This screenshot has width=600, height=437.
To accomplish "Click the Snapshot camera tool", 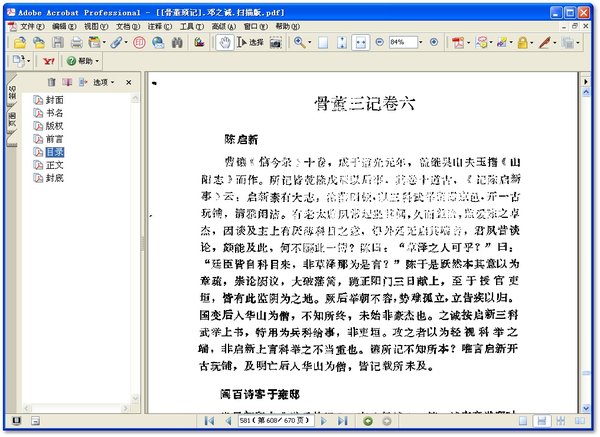I will pyautogui.click(x=276, y=42).
